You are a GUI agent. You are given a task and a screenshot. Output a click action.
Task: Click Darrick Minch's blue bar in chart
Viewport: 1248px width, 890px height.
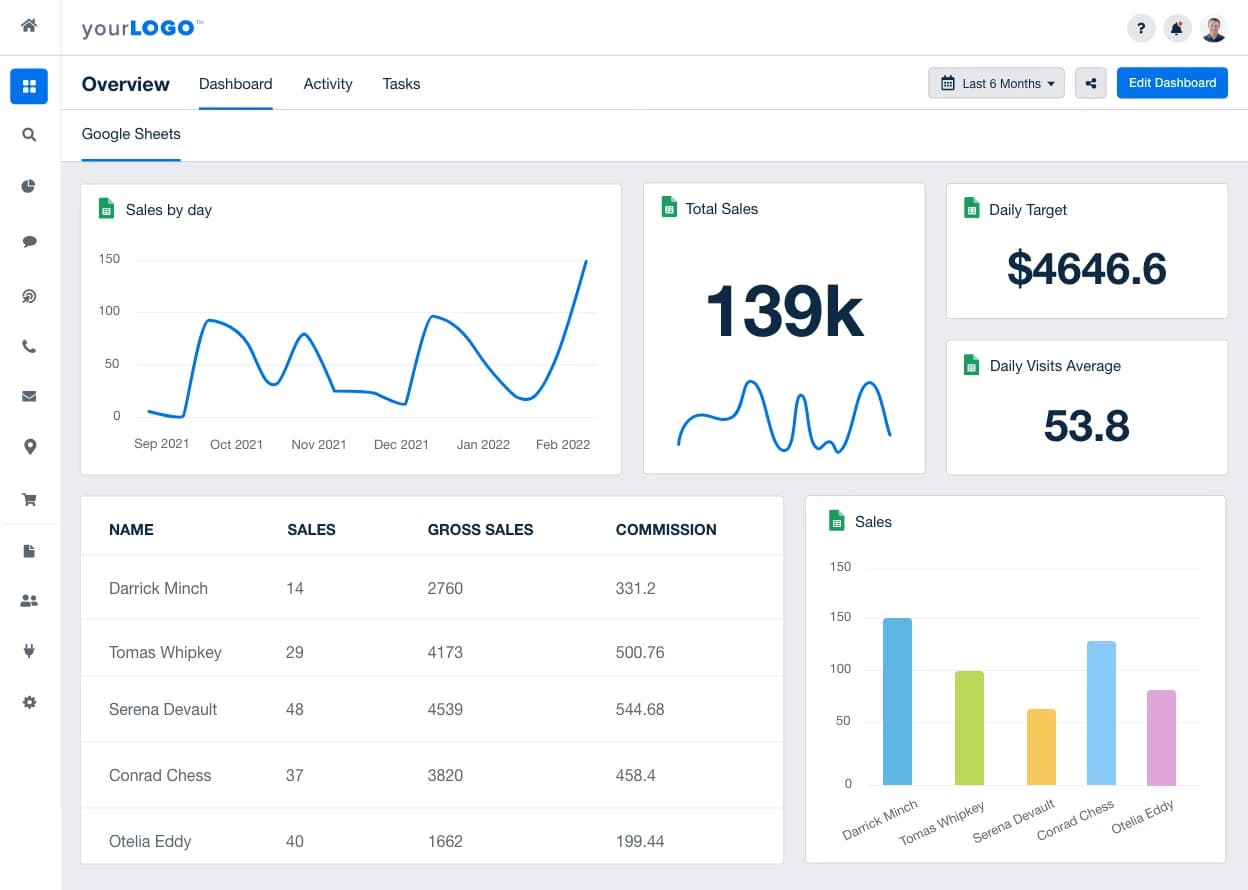[x=897, y=701]
